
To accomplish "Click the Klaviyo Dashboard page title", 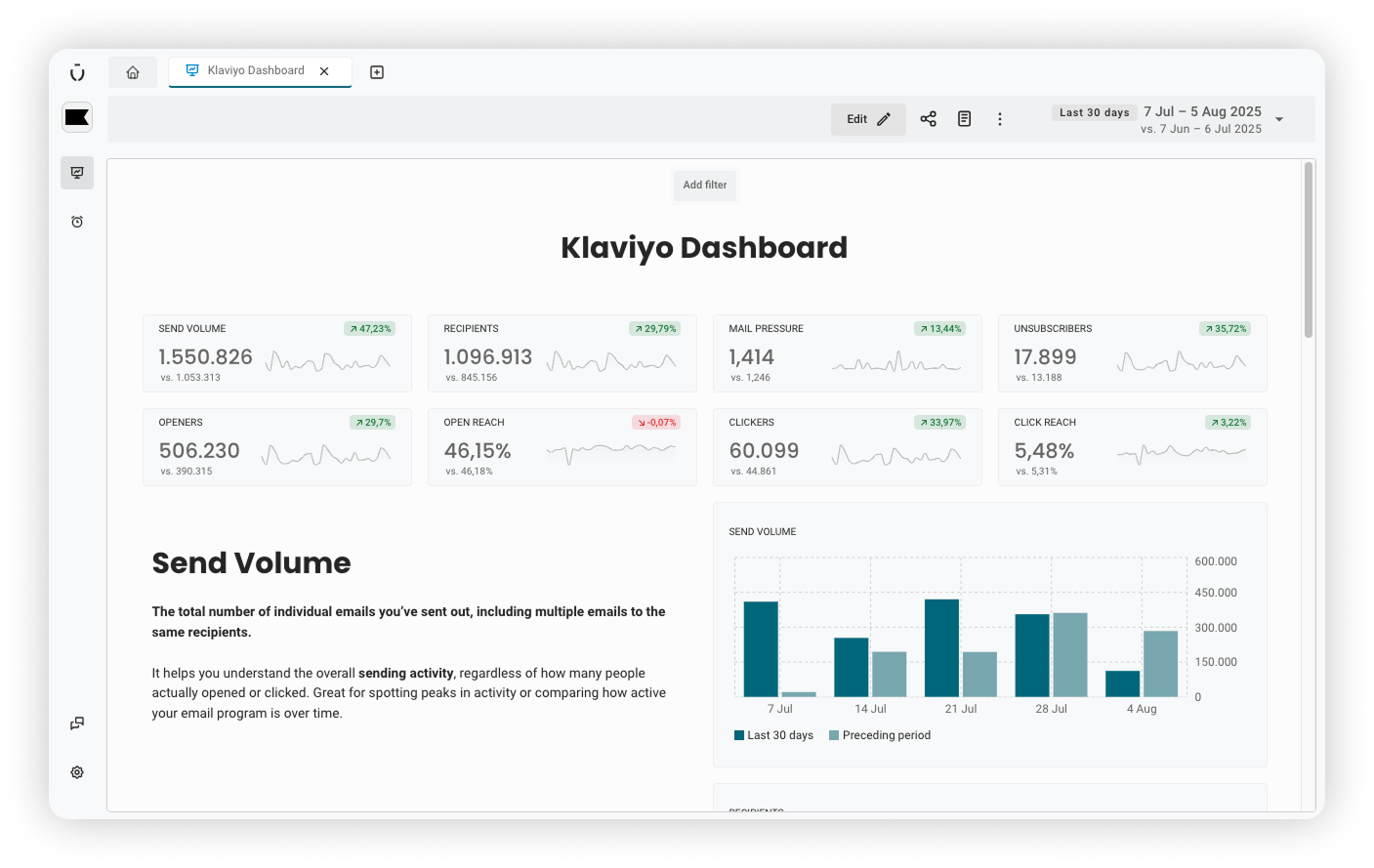I will (x=704, y=247).
